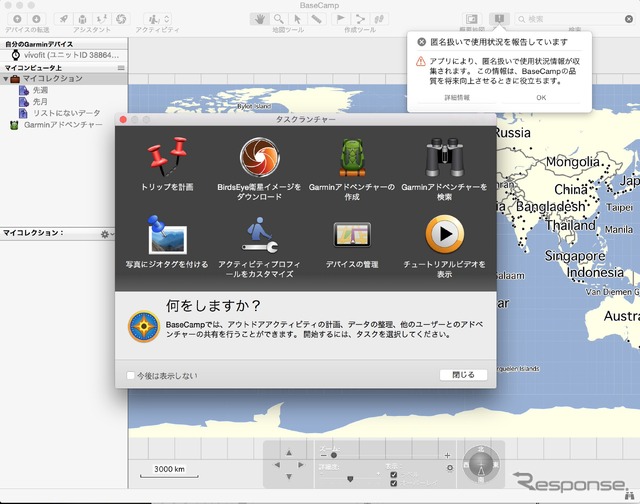
Task: Dismiss the anonymous usage notification via X icon
Action: 422,42
